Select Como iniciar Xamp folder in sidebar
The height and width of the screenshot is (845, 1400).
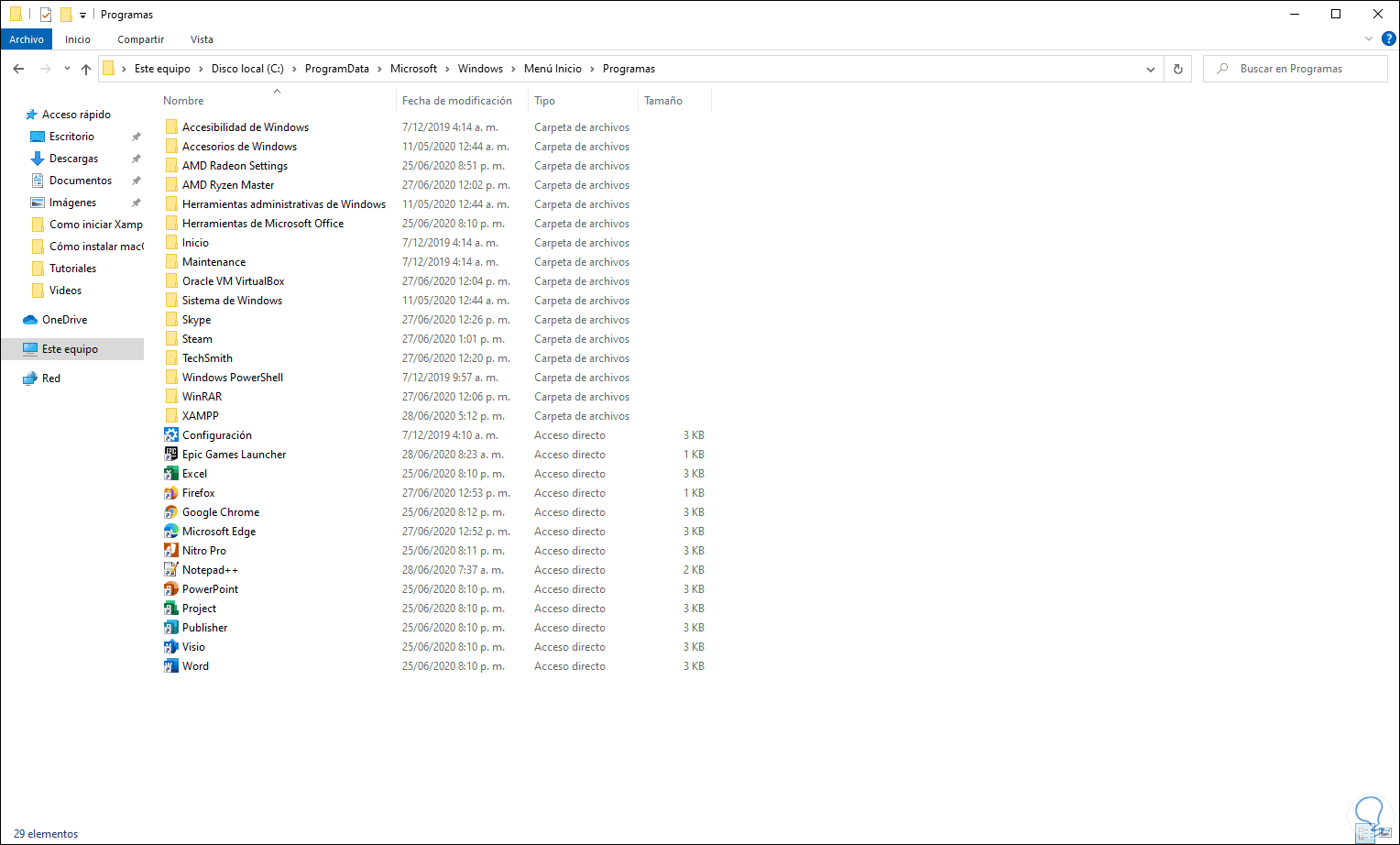pyautogui.click(x=96, y=225)
